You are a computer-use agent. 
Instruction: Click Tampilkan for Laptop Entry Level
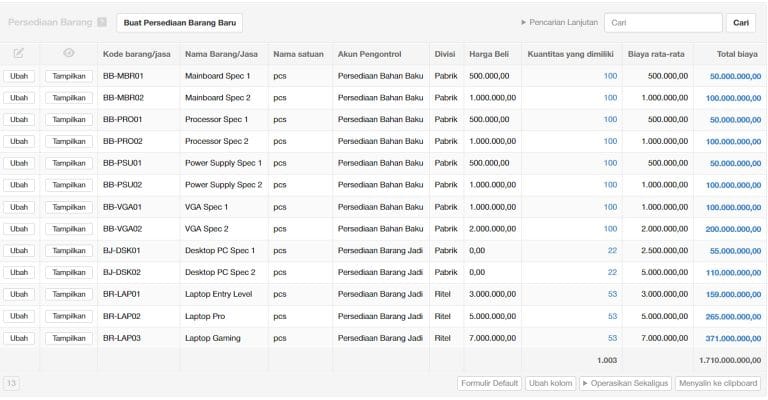tap(69, 294)
